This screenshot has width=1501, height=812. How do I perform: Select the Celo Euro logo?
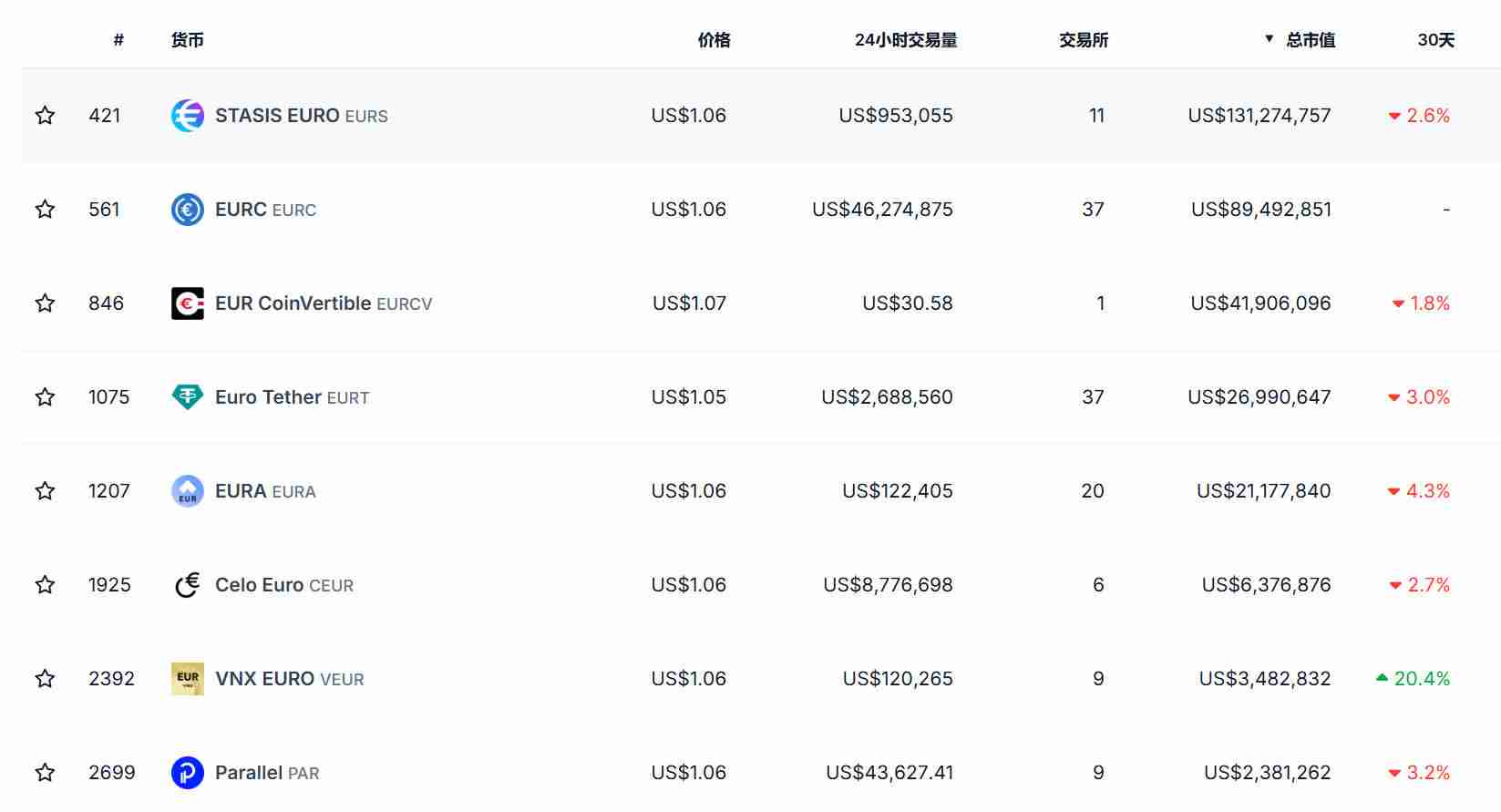[x=187, y=584]
